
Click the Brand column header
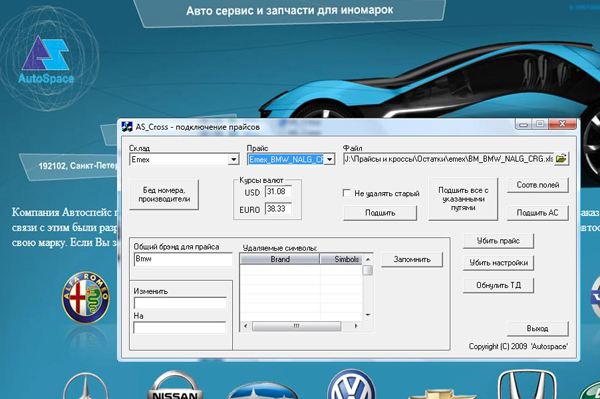tap(280, 259)
